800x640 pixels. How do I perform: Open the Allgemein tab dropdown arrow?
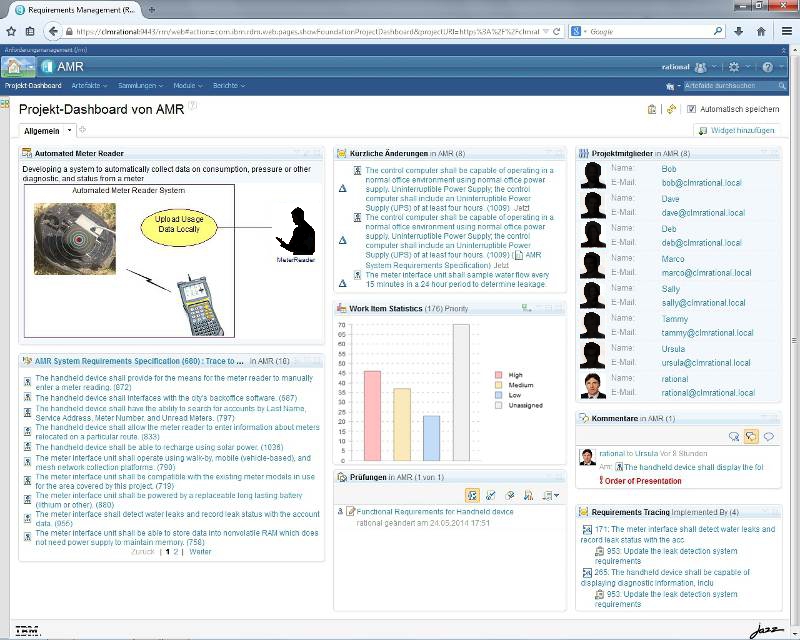pyautogui.click(x=69, y=130)
